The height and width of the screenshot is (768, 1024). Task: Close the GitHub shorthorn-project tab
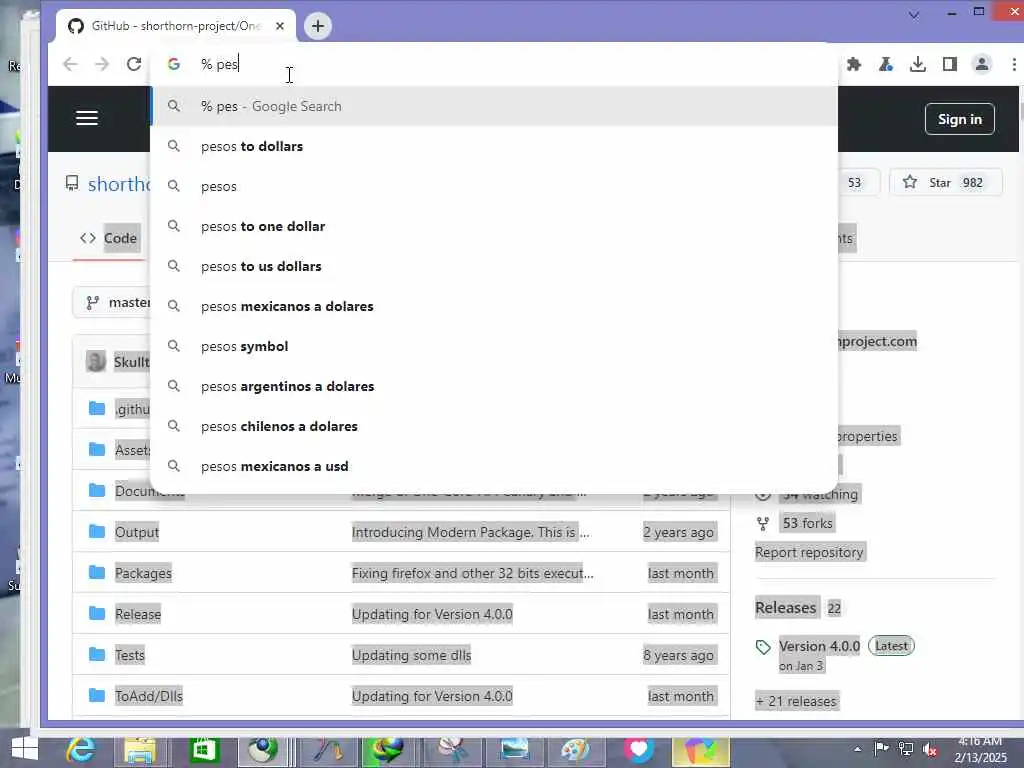[280, 26]
